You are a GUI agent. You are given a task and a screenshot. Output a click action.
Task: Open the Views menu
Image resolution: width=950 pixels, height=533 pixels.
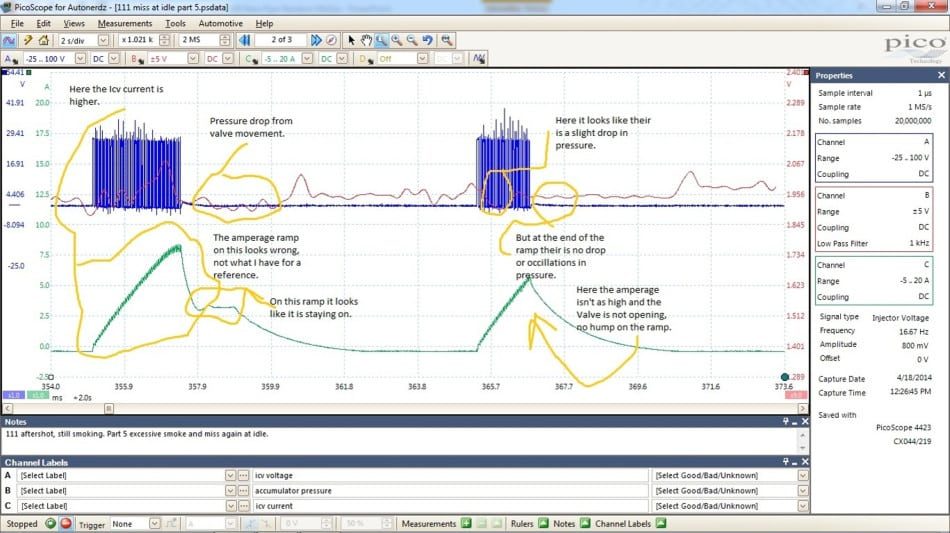click(74, 23)
